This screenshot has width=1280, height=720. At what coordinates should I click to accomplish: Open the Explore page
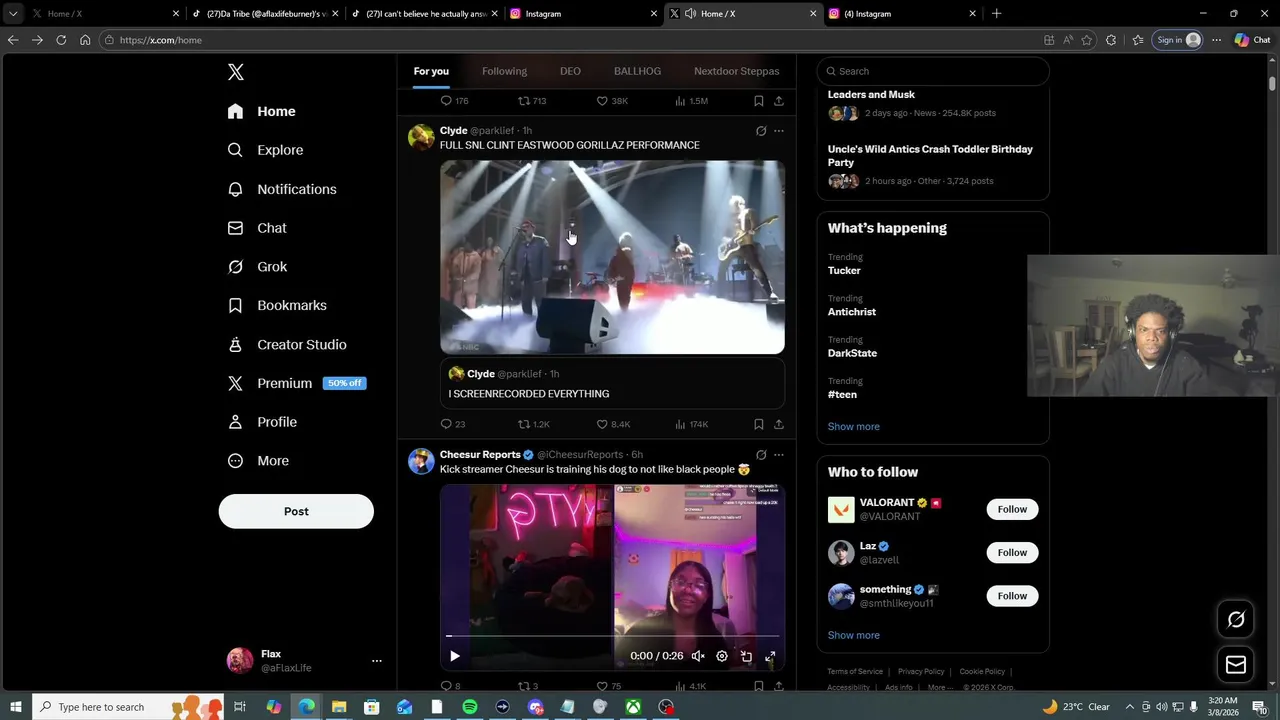[x=265, y=150]
